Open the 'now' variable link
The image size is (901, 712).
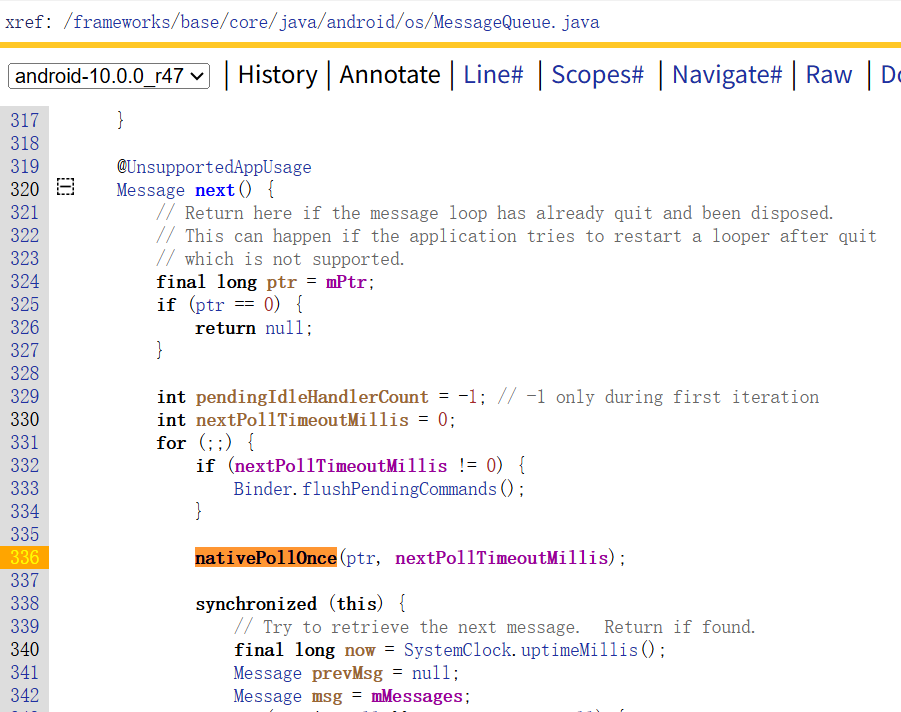360,650
